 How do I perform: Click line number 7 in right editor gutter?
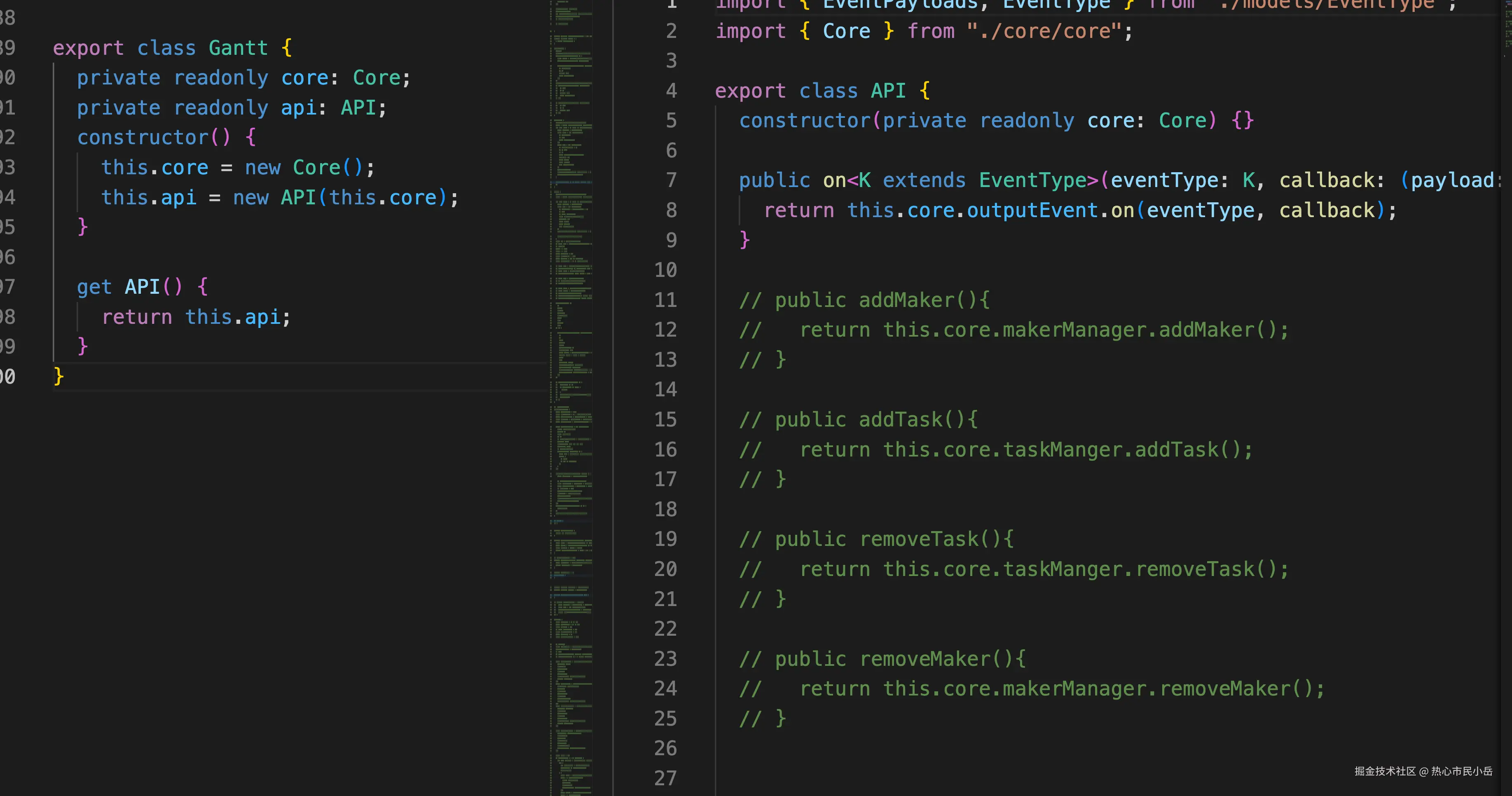(671, 180)
